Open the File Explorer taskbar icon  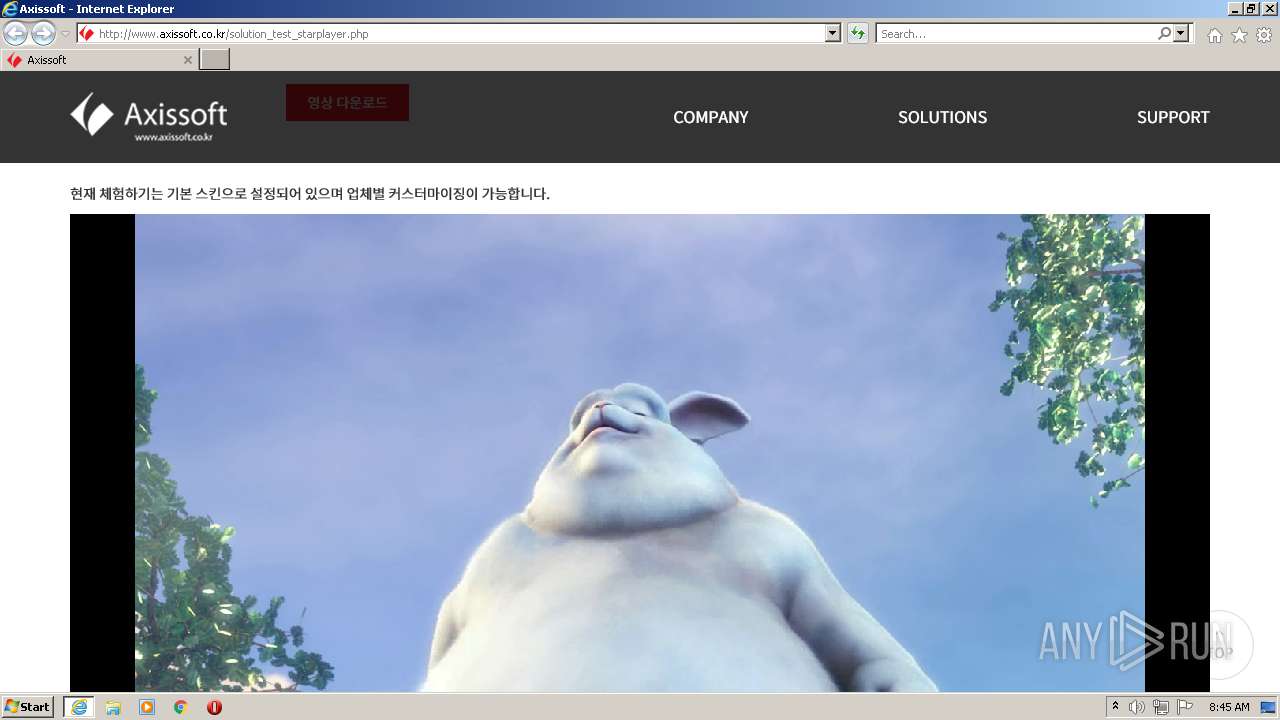point(113,707)
